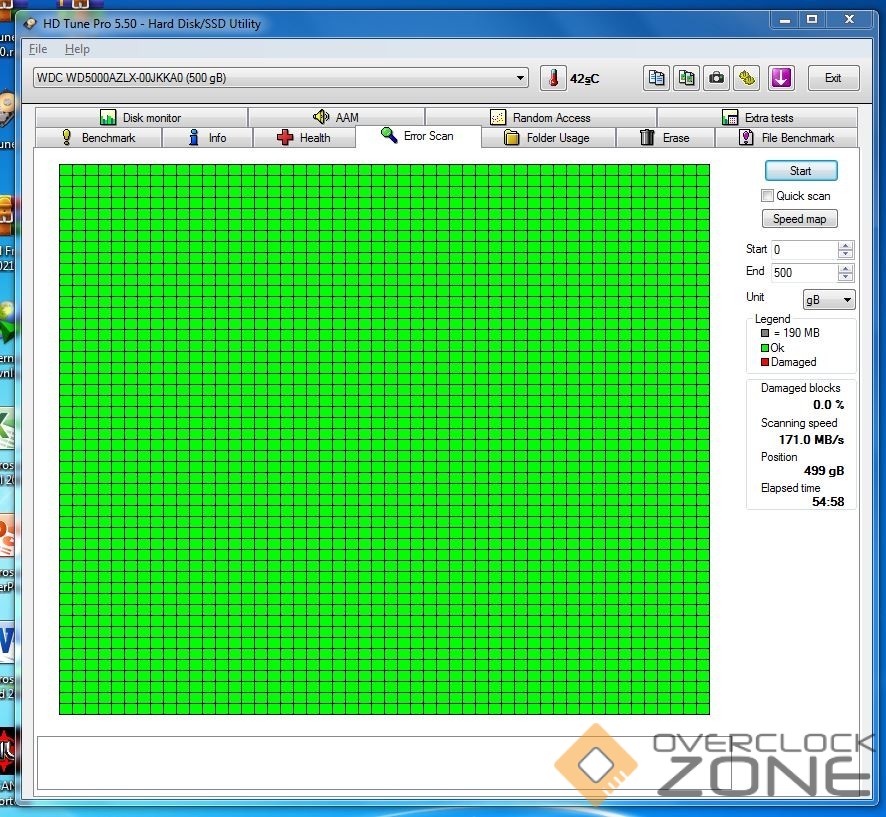
Task: Click the Start value input field
Action: (805, 250)
